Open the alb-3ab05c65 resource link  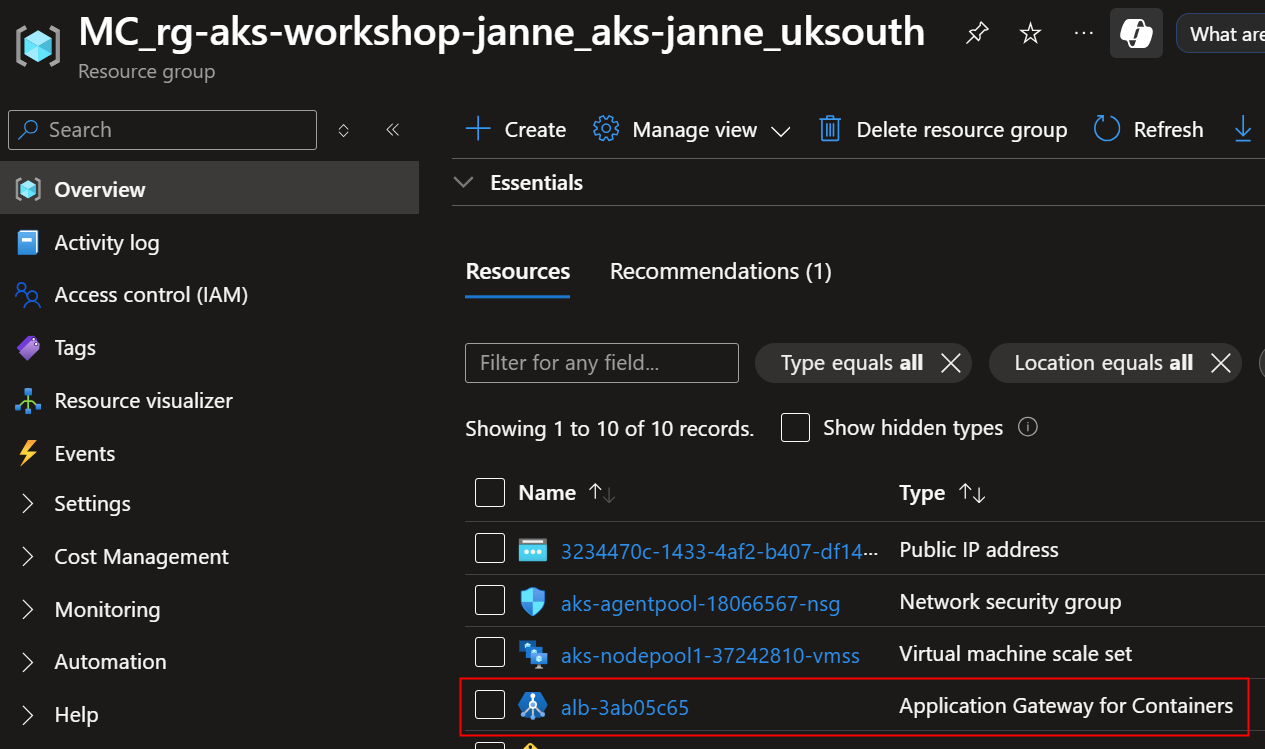point(625,708)
